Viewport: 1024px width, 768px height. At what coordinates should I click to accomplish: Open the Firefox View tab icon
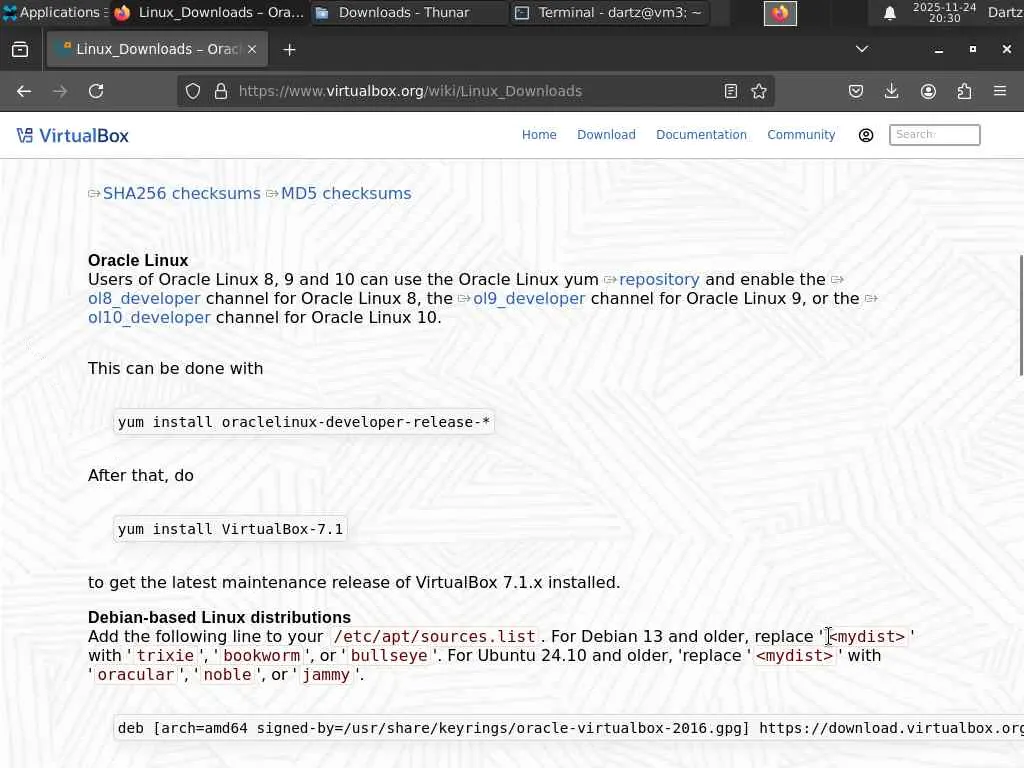[20, 50]
